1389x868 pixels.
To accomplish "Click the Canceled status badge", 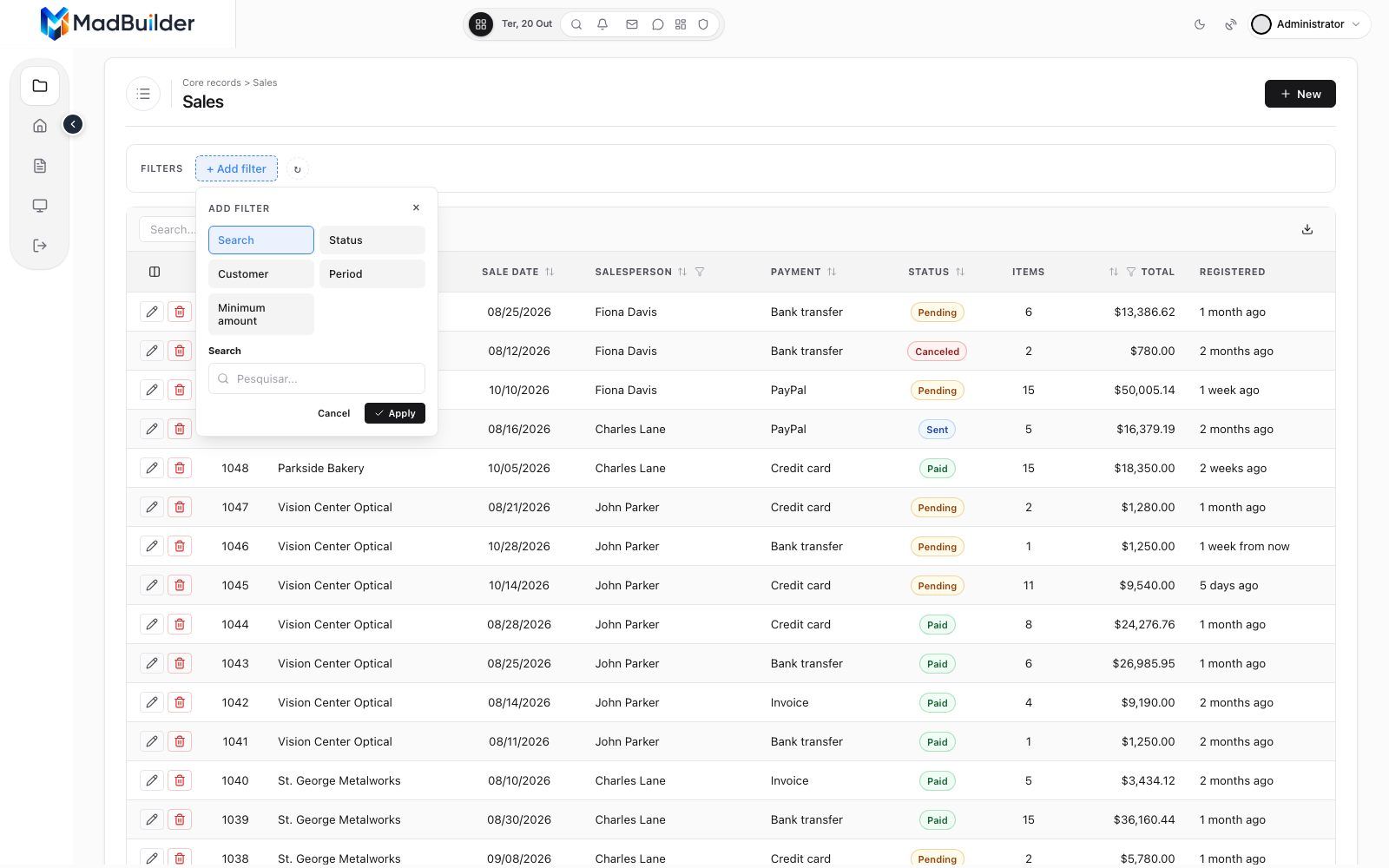I will (937, 352).
